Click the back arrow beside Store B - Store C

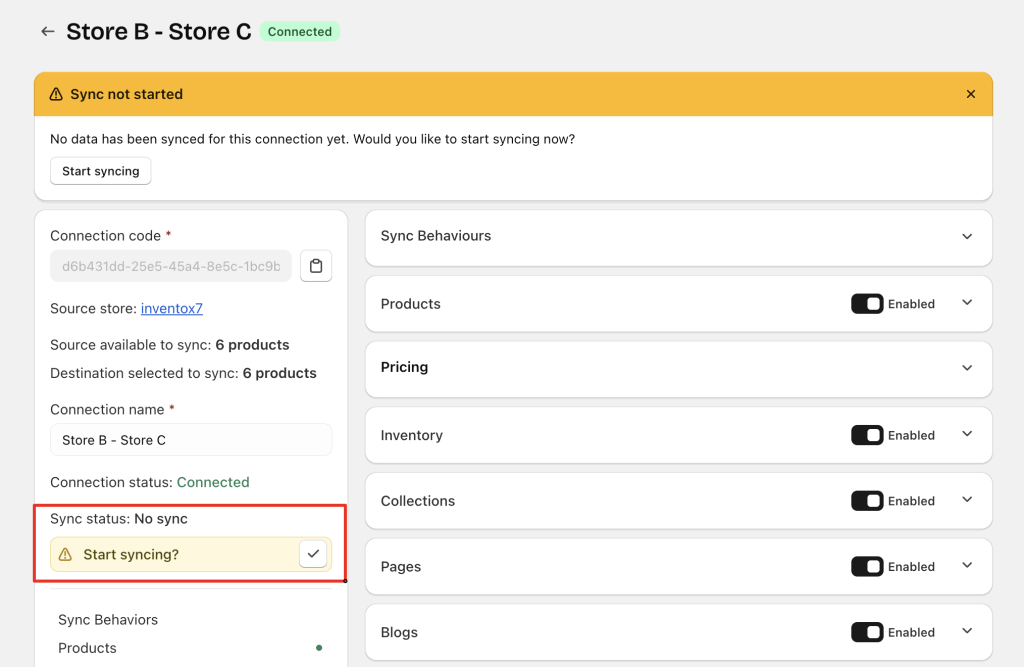(47, 32)
